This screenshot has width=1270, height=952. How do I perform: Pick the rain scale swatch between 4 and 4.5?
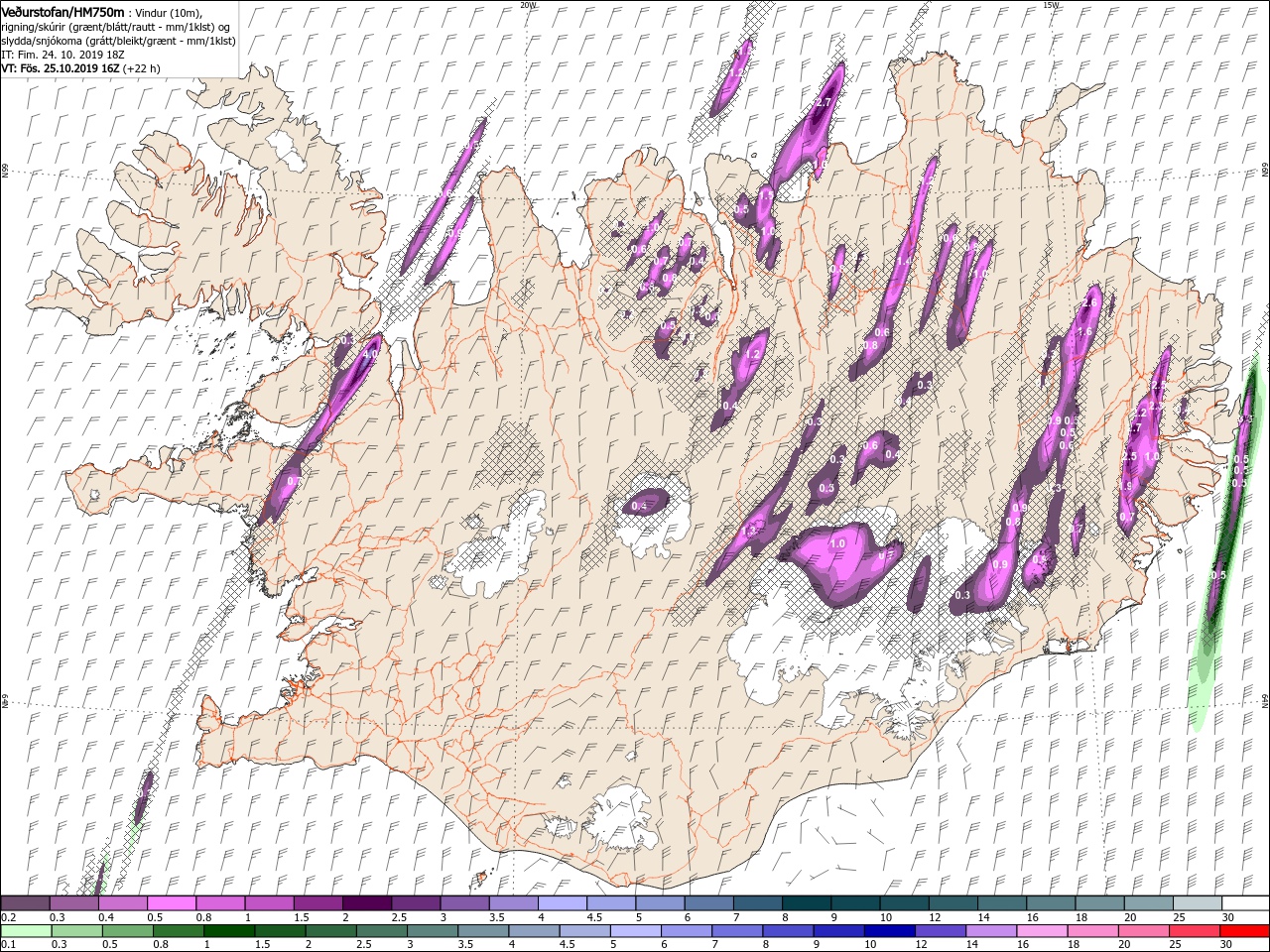click(x=534, y=931)
